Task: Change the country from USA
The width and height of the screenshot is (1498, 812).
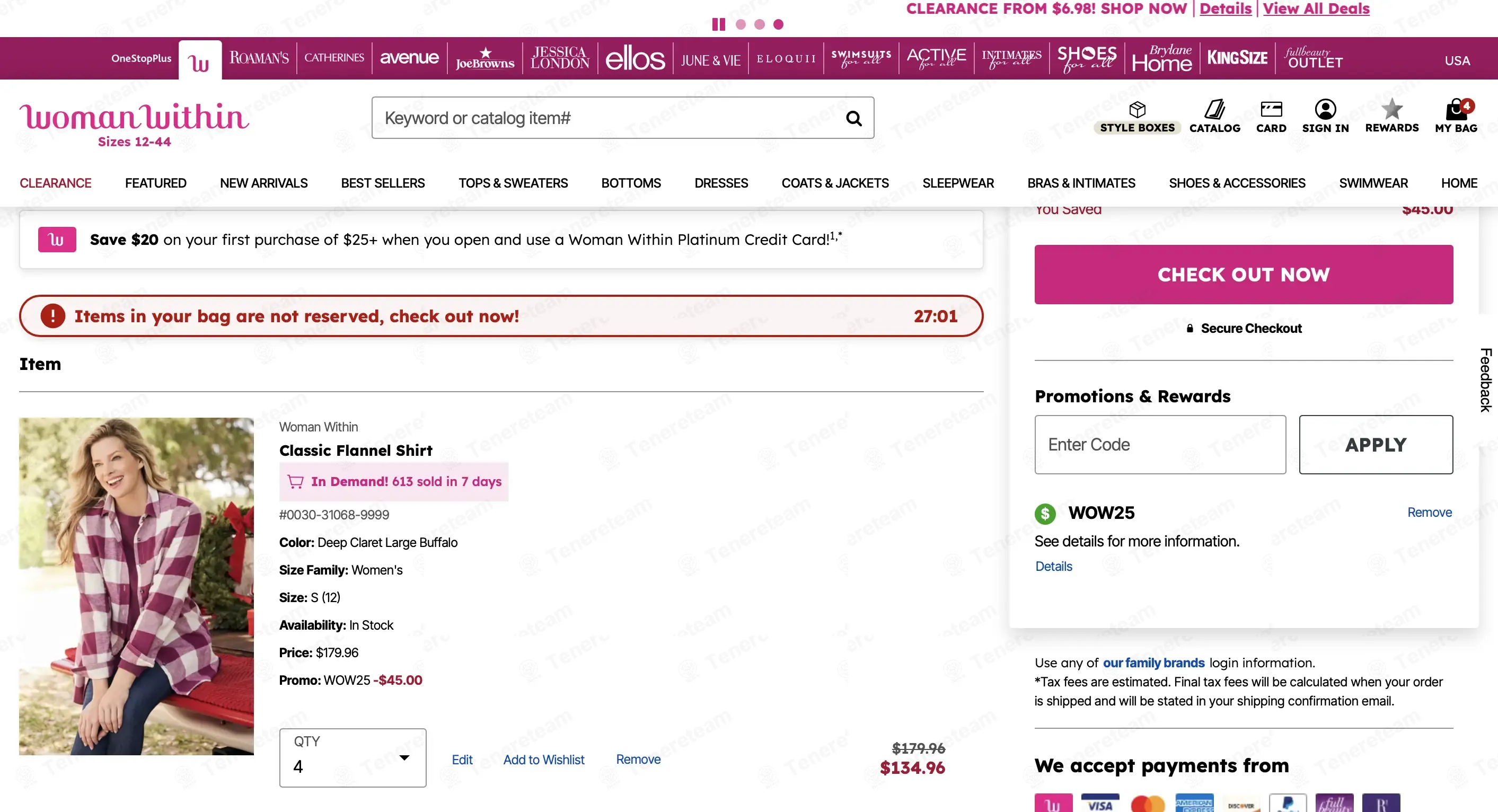Action: click(1457, 60)
